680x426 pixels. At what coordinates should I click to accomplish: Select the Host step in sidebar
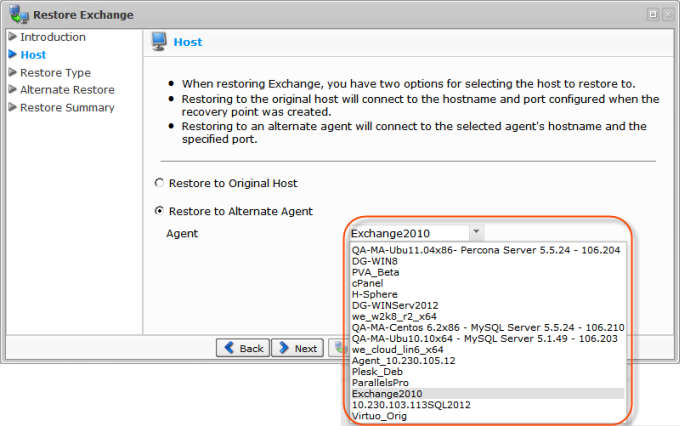click(x=33, y=55)
